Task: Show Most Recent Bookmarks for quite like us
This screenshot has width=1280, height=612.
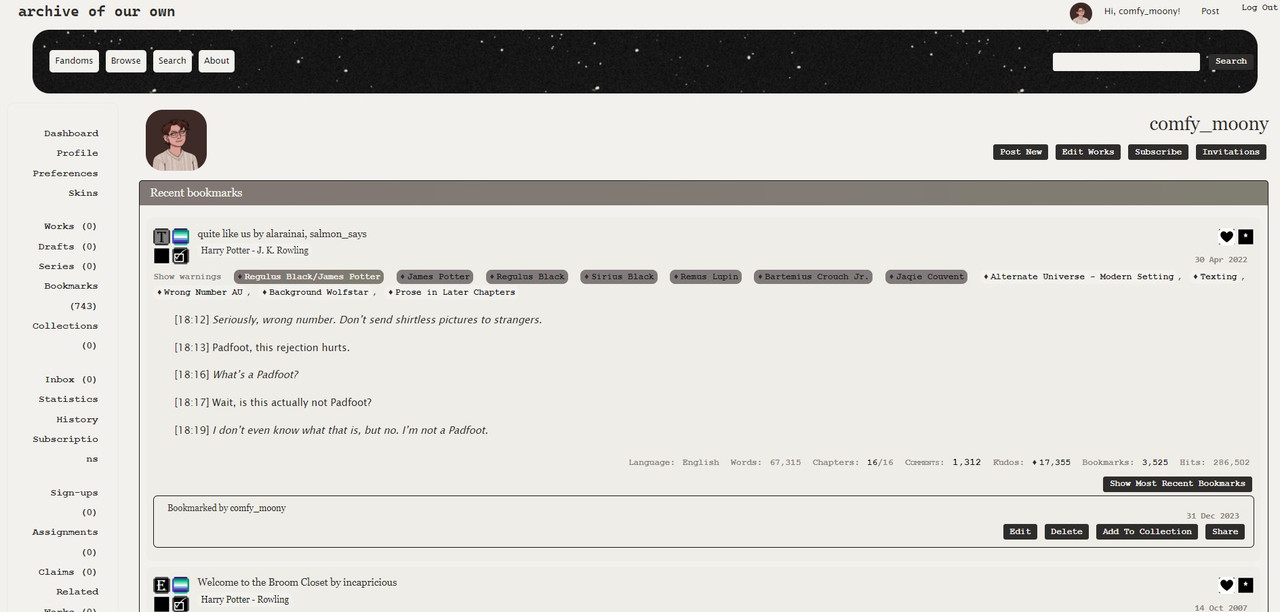Action: (1177, 484)
